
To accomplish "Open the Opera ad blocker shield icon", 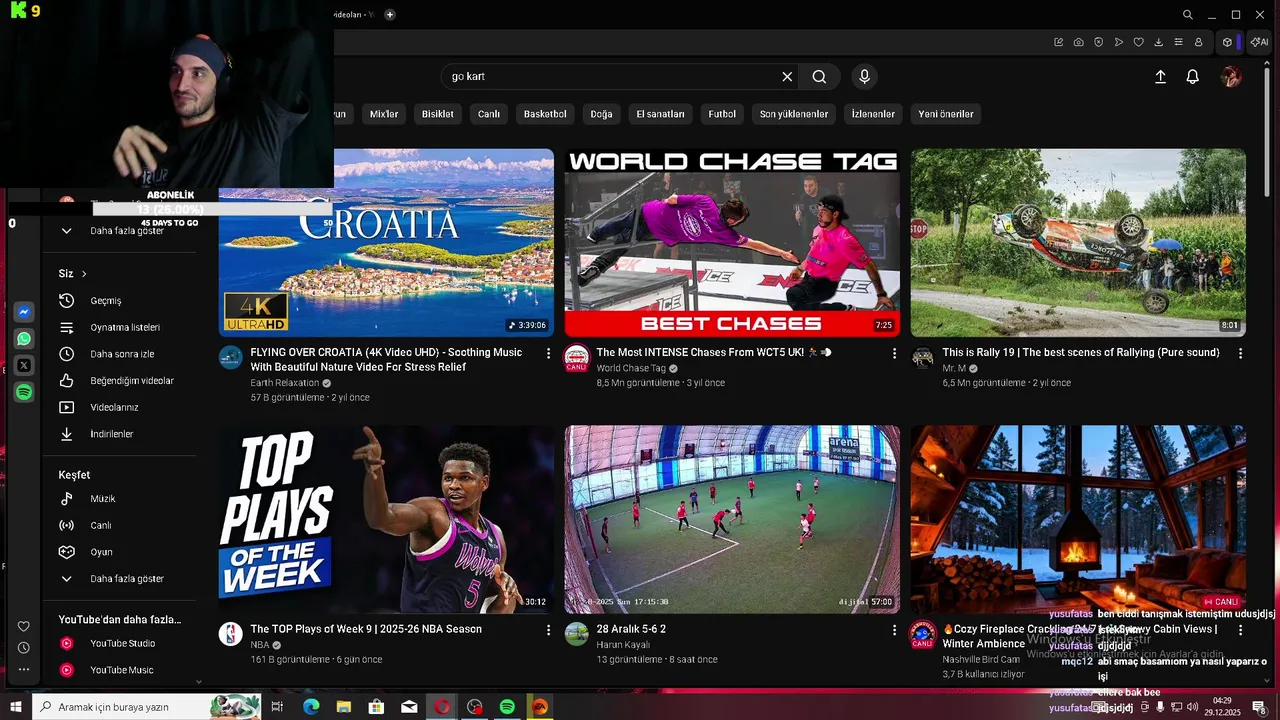I will (x=1098, y=42).
